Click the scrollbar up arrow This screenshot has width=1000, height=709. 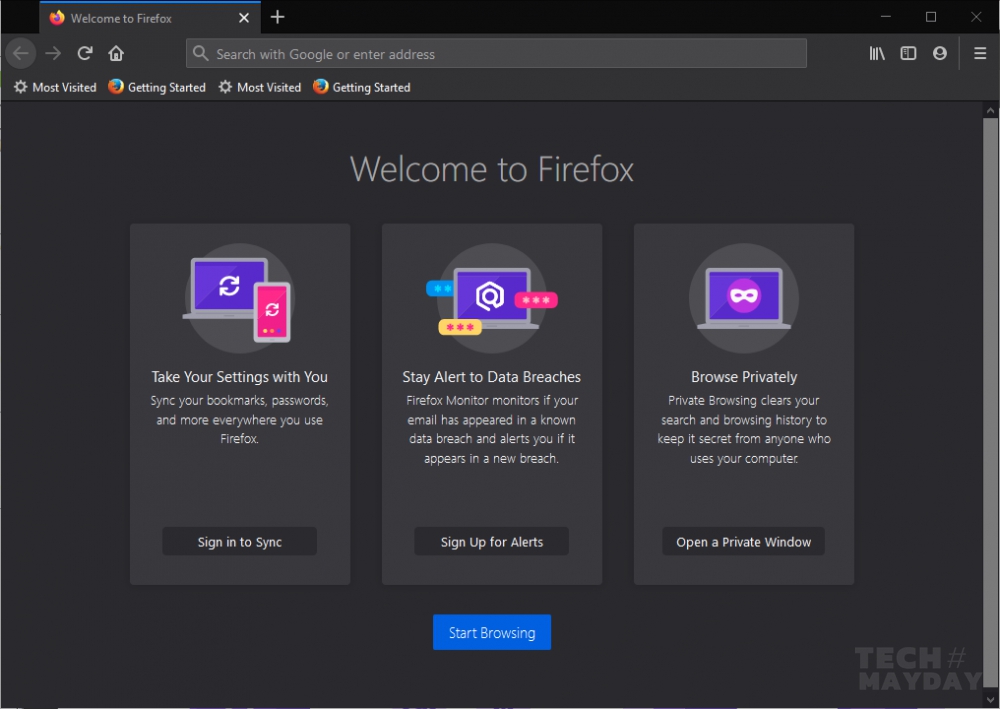tap(990, 110)
